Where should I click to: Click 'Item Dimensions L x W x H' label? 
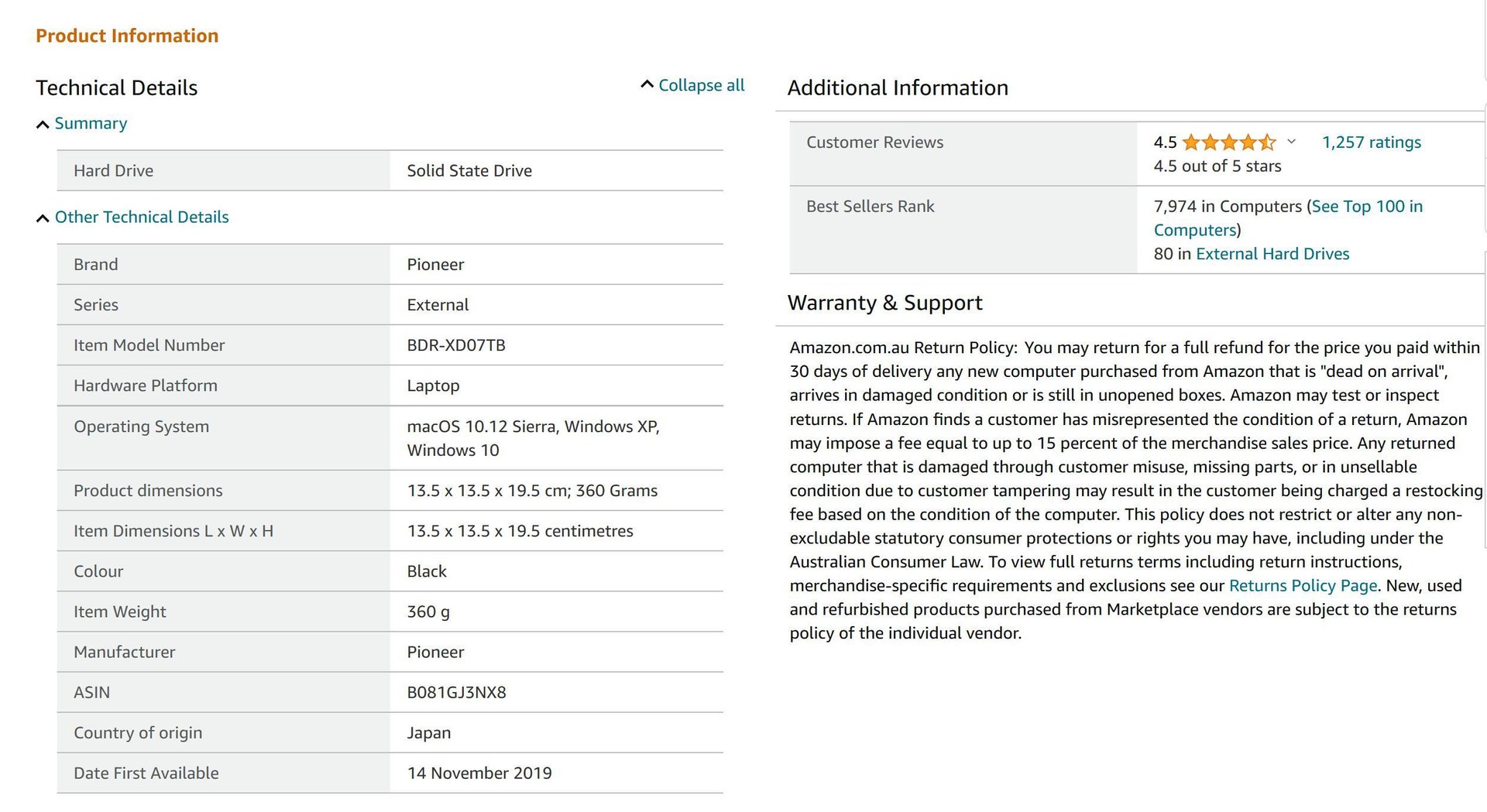173,531
